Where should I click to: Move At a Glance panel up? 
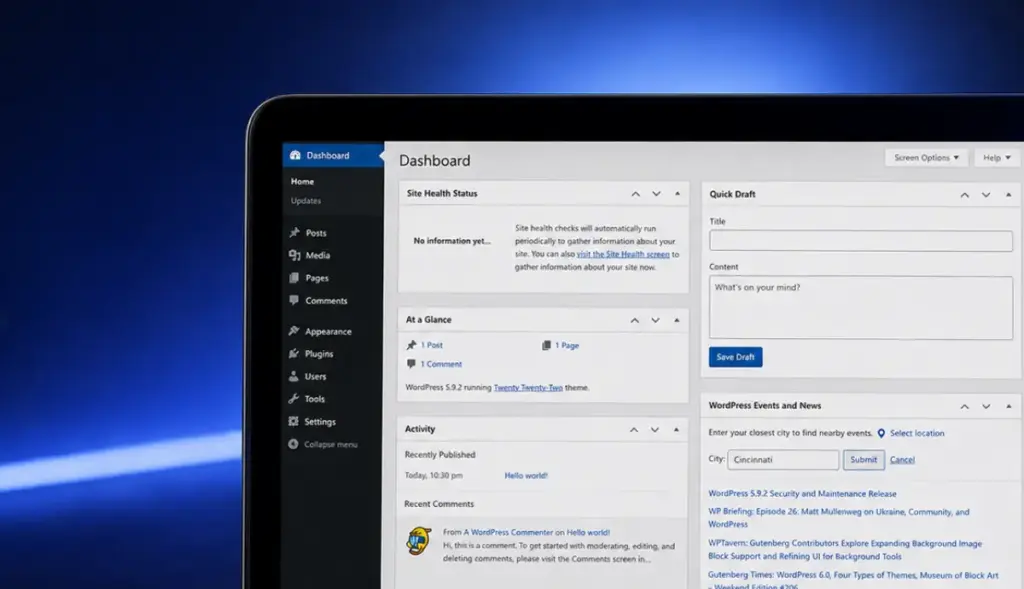click(635, 321)
